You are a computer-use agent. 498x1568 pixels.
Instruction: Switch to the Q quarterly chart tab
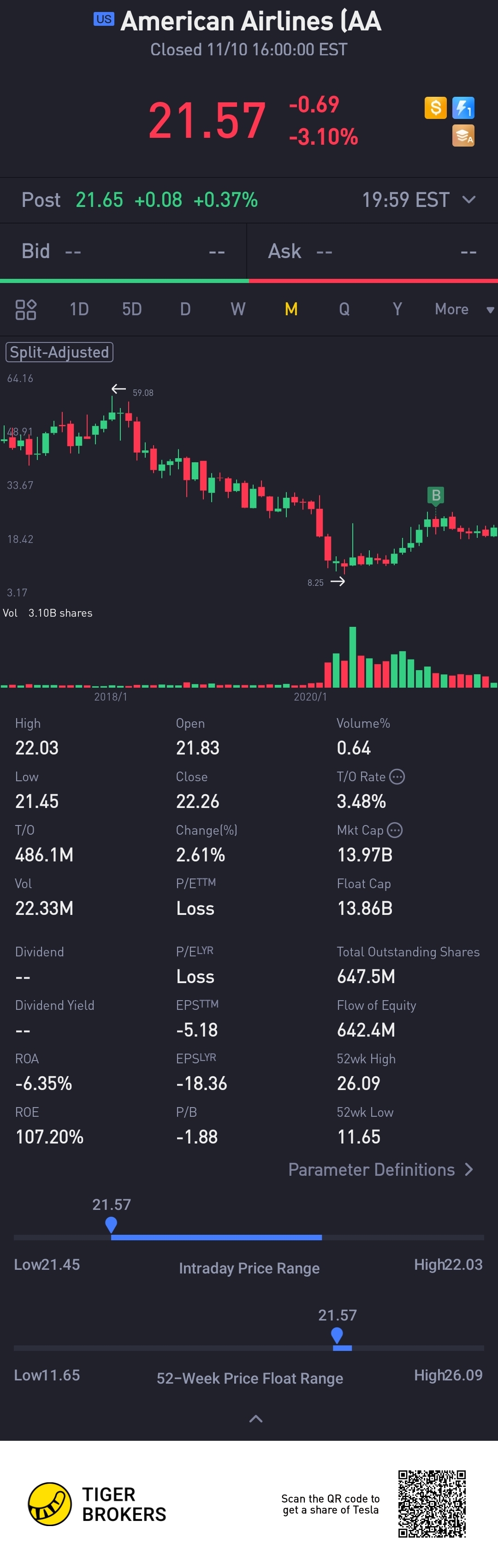(x=344, y=309)
